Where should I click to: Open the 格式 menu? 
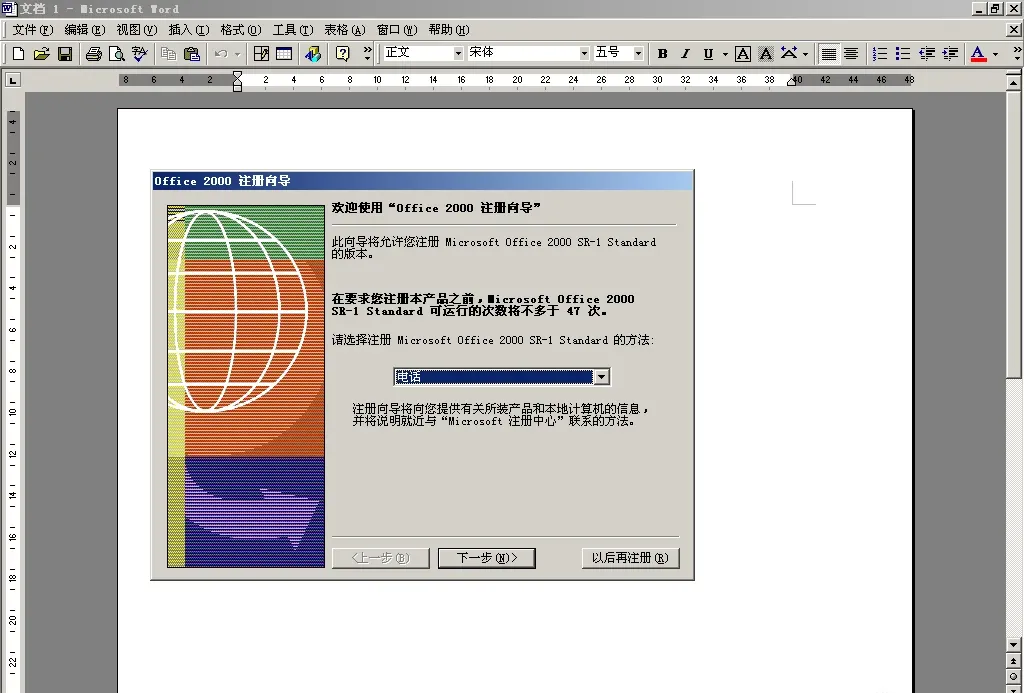tap(240, 29)
